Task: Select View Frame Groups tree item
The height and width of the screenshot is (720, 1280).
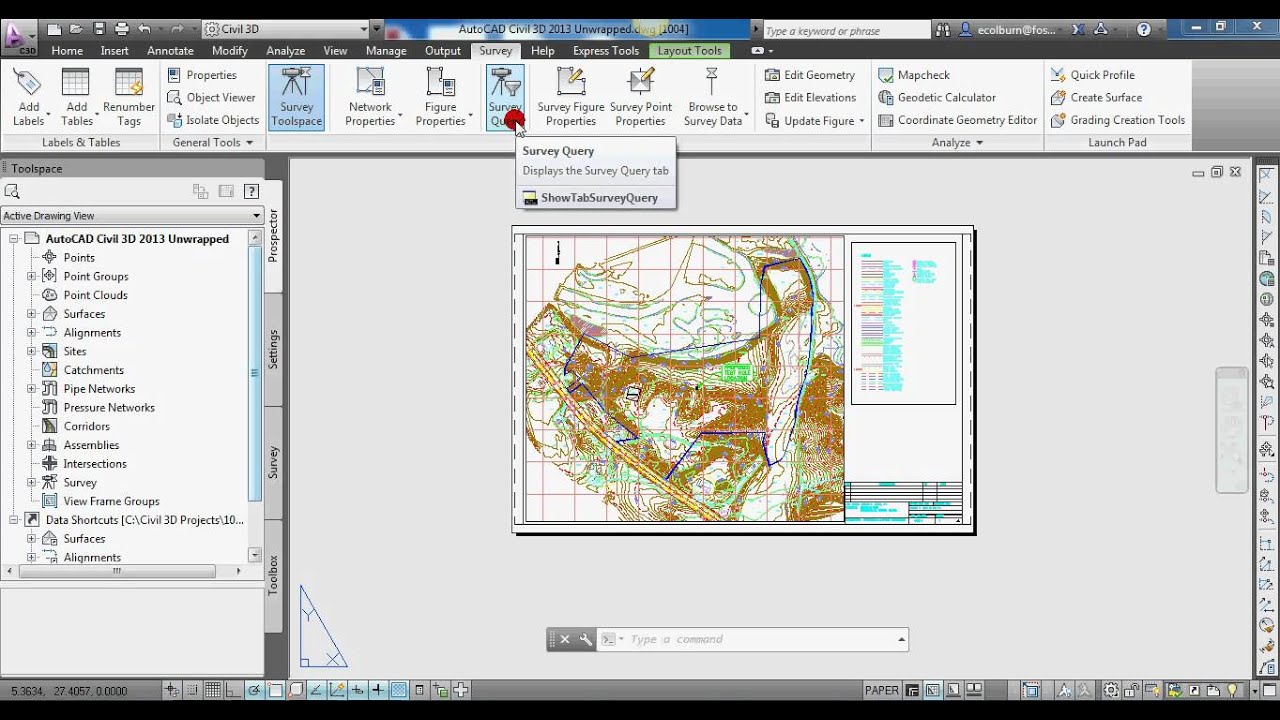Action: (111, 501)
